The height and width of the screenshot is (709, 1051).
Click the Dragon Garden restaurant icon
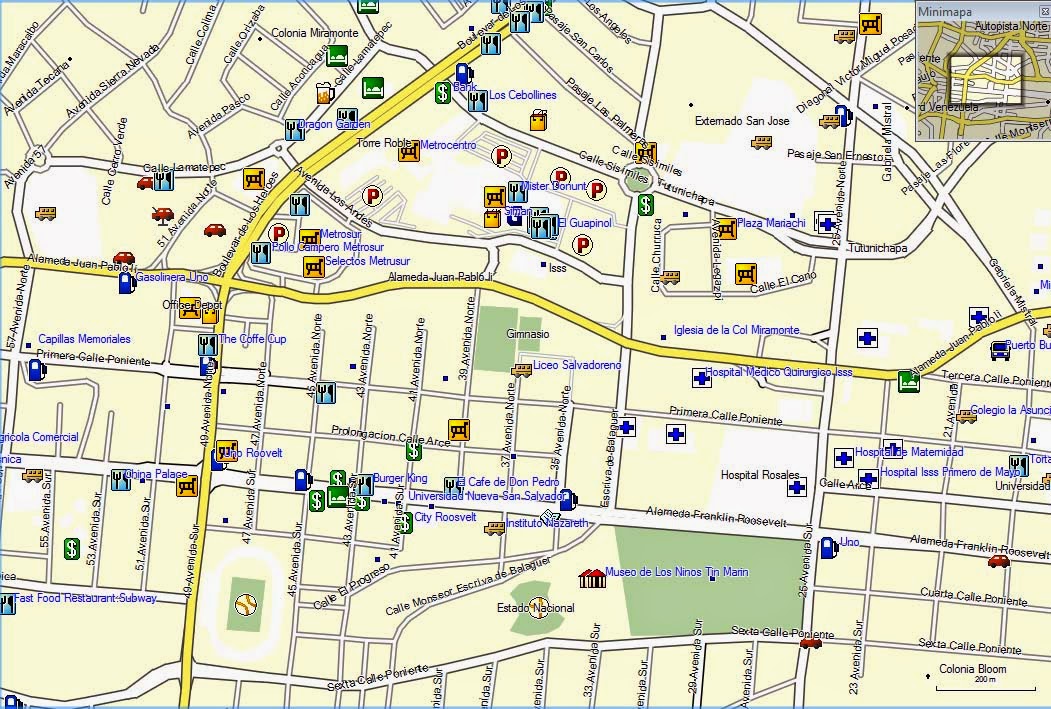295,130
